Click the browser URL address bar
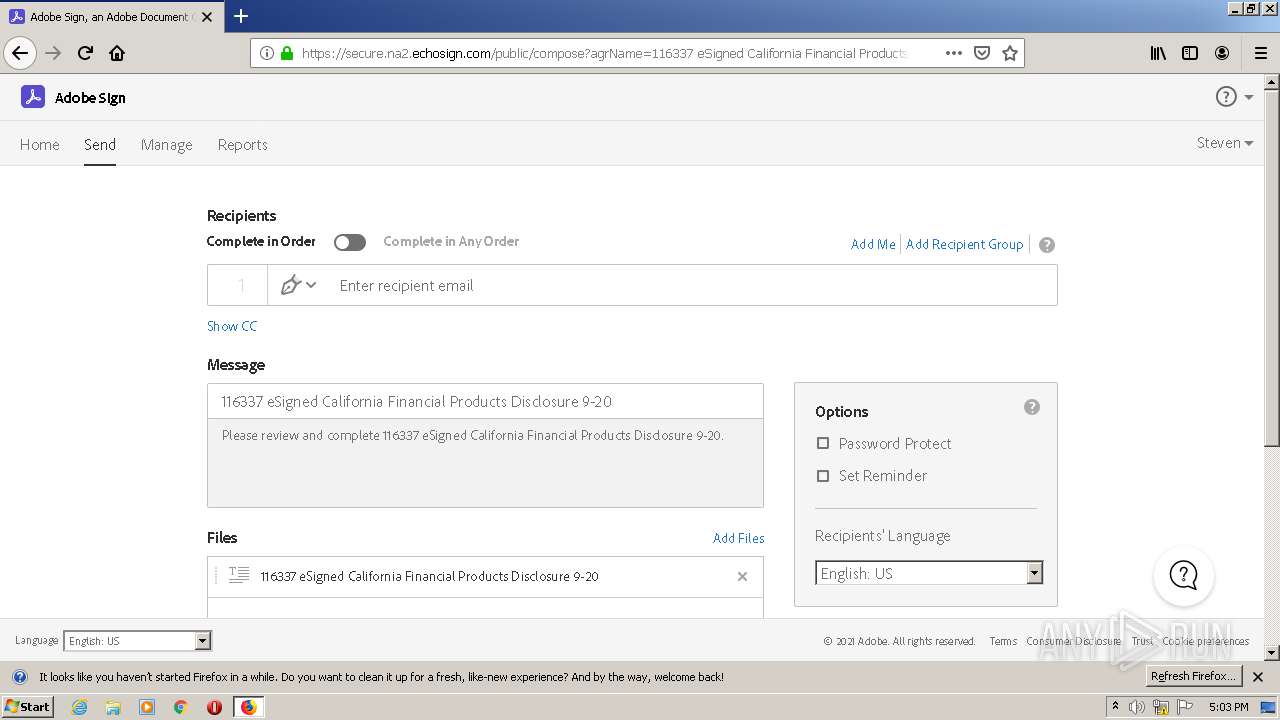This screenshot has height=720, width=1280. (x=605, y=53)
